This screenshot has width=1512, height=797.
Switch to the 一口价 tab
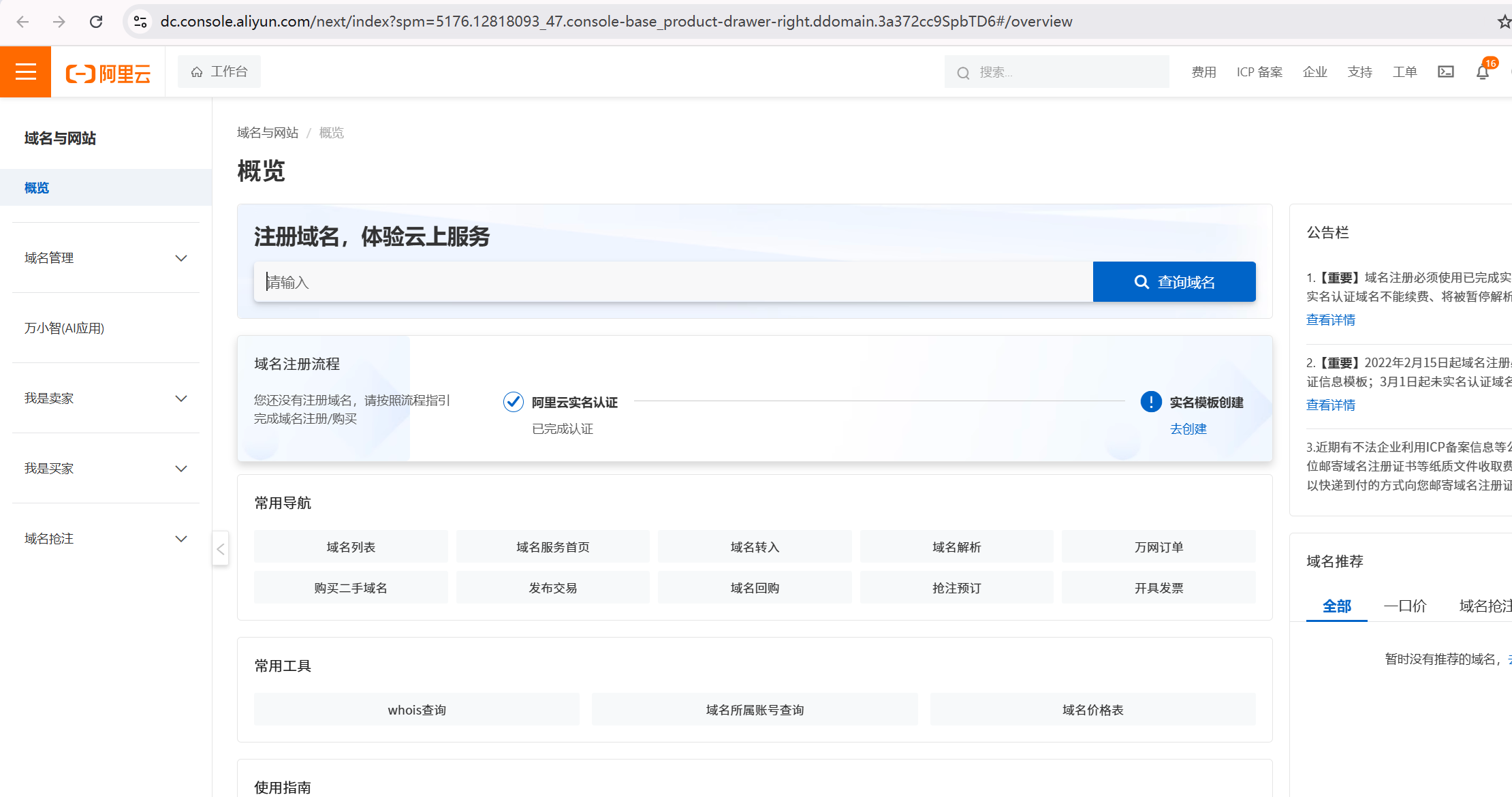click(1404, 606)
